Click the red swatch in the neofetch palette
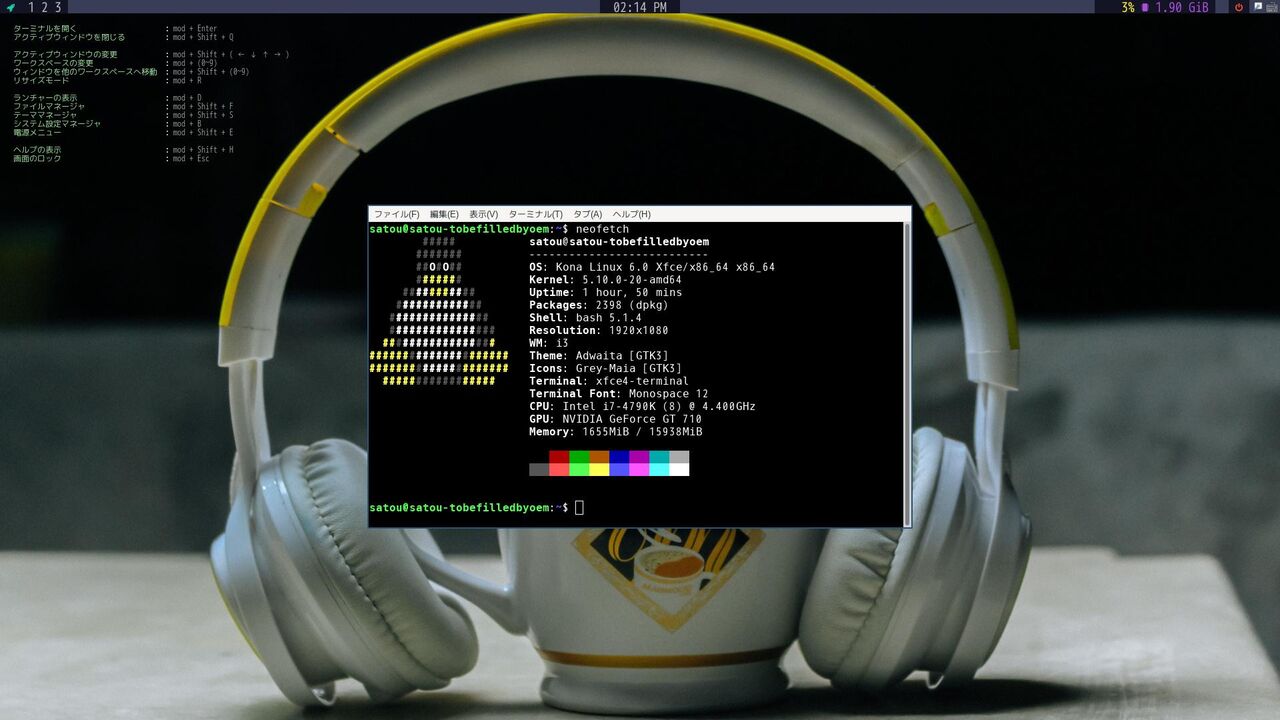The width and height of the screenshot is (1280, 720). click(559, 457)
